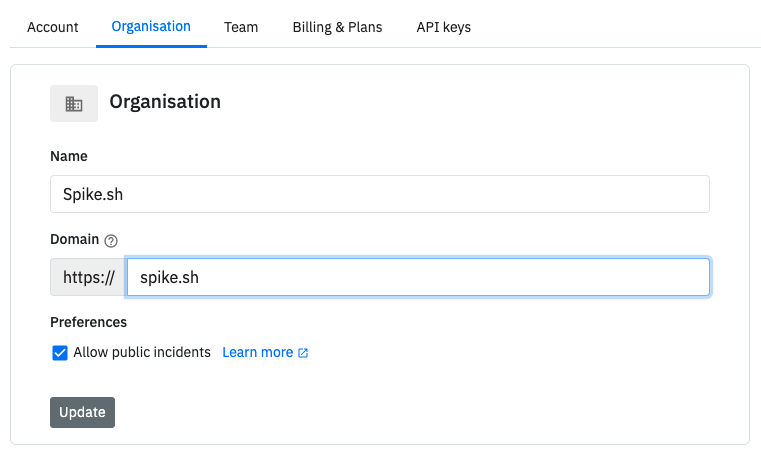Open the Team tab
The height and width of the screenshot is (462, 761).
(x=241, y=27)
